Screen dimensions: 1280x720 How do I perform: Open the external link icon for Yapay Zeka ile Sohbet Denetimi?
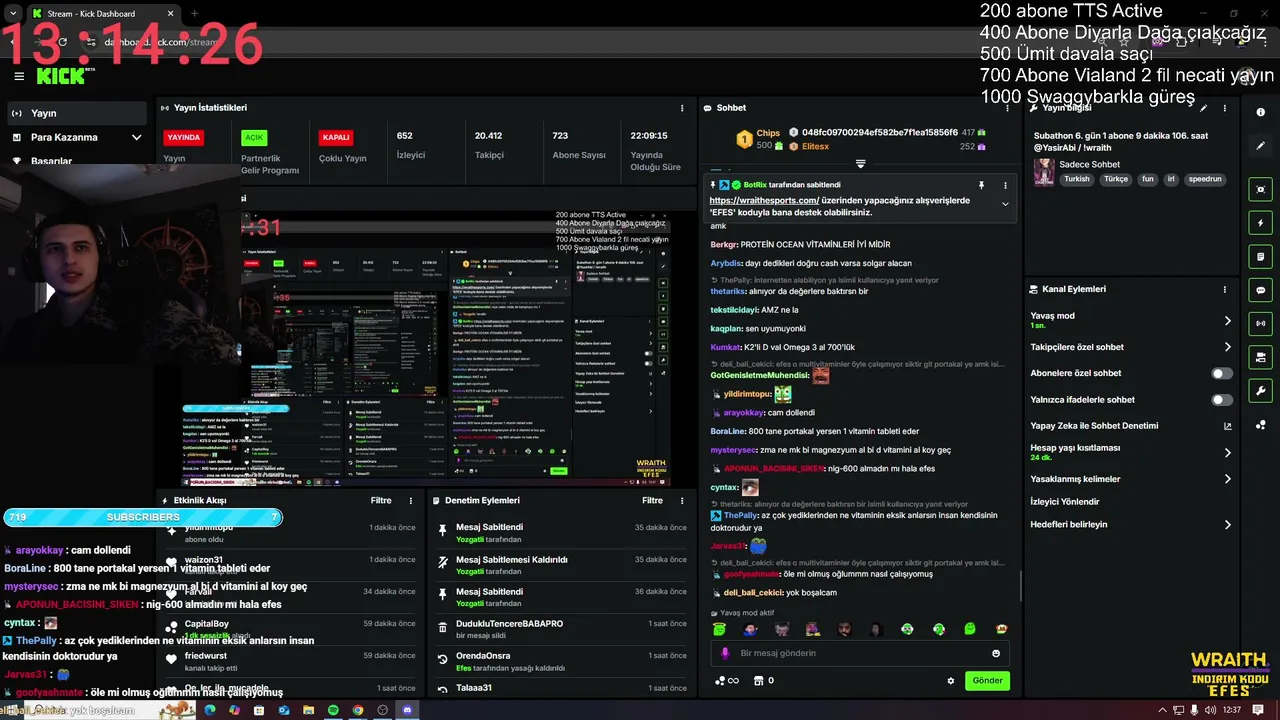click(1228, 426)
